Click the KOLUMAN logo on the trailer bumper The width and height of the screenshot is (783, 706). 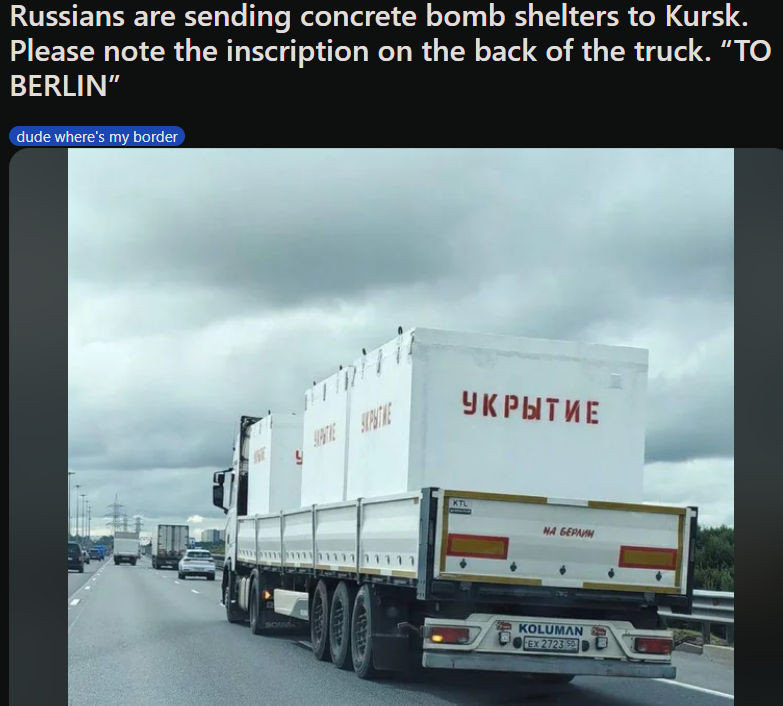pyautogui.click(x=550, y=629)
